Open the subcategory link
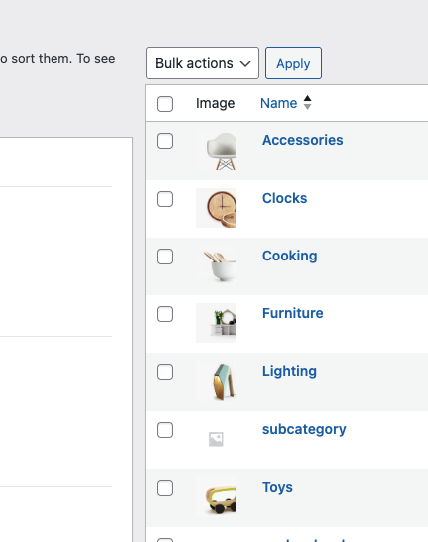 coord(304,429)
